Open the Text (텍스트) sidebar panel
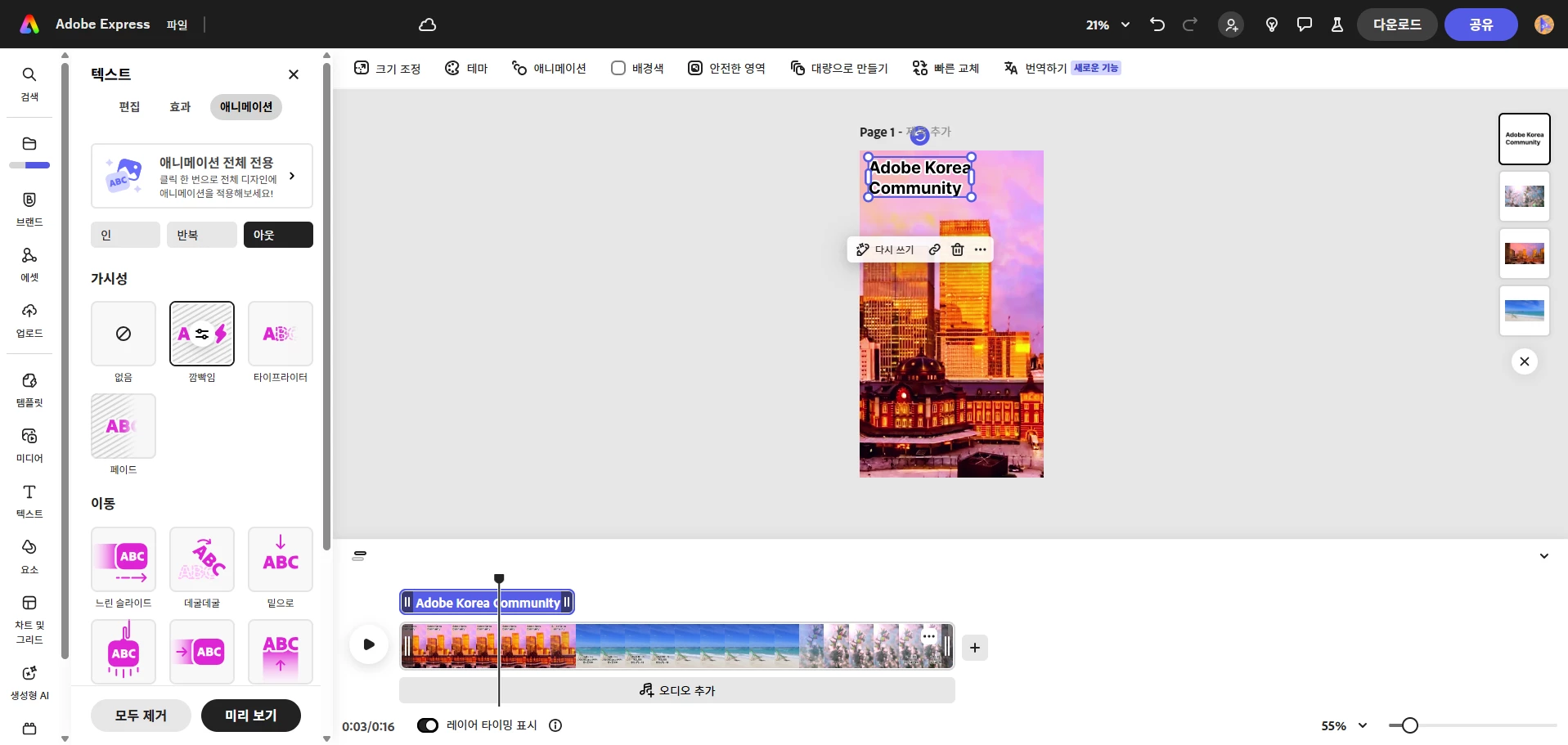The width and height of the screenshot is (1568, 745). pyautogui.click(x=29, y=501)
